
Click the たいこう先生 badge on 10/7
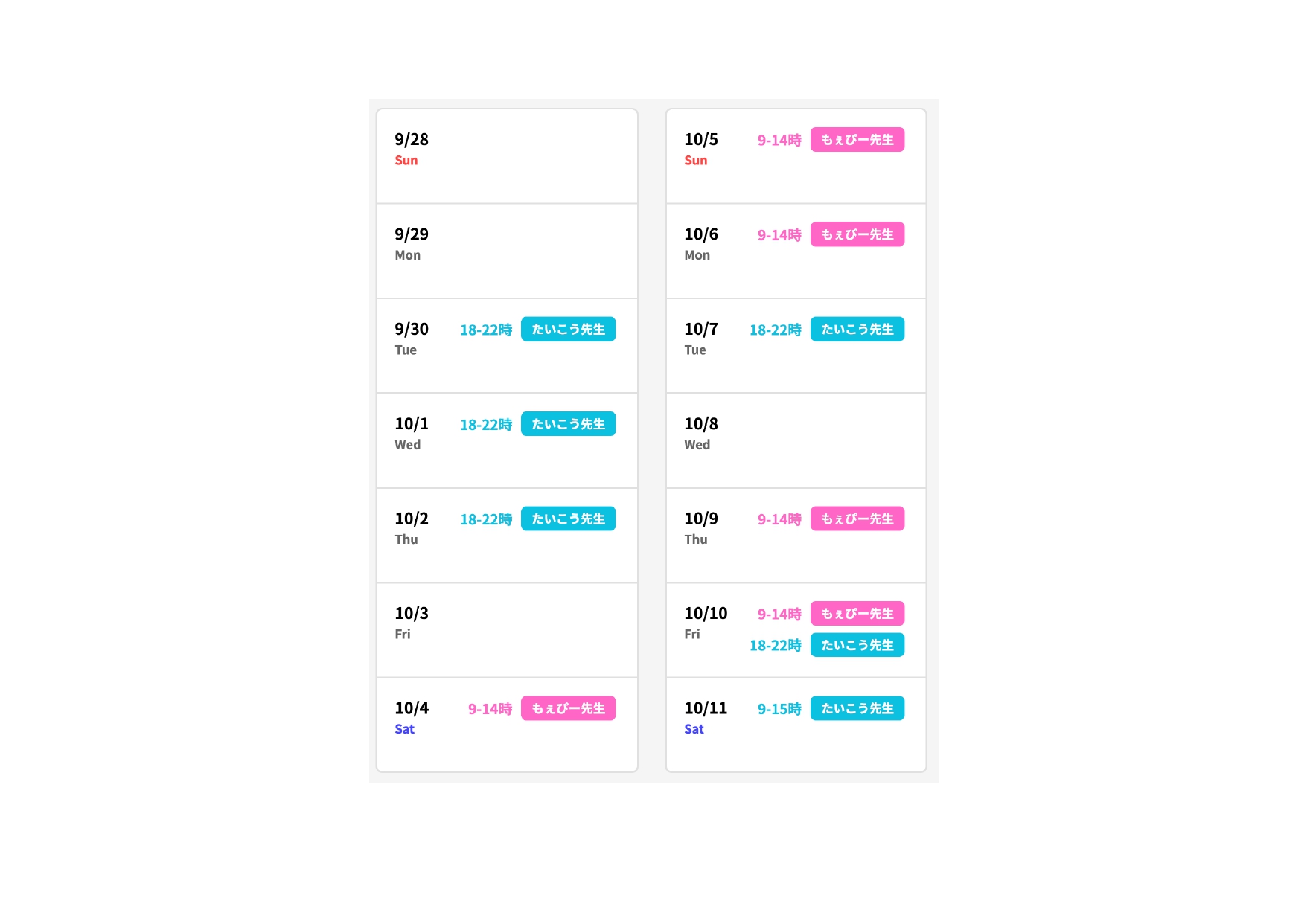[x=857, y=329]
